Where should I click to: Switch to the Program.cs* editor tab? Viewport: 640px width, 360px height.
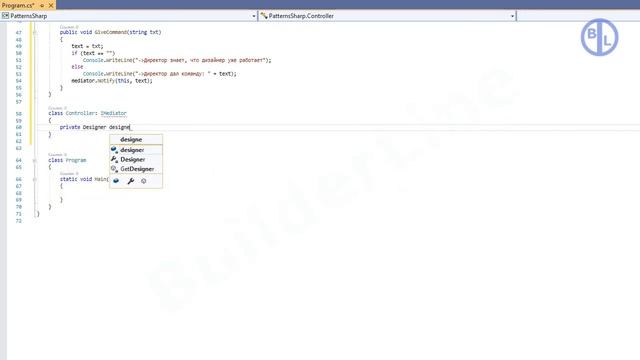point(18,5)
